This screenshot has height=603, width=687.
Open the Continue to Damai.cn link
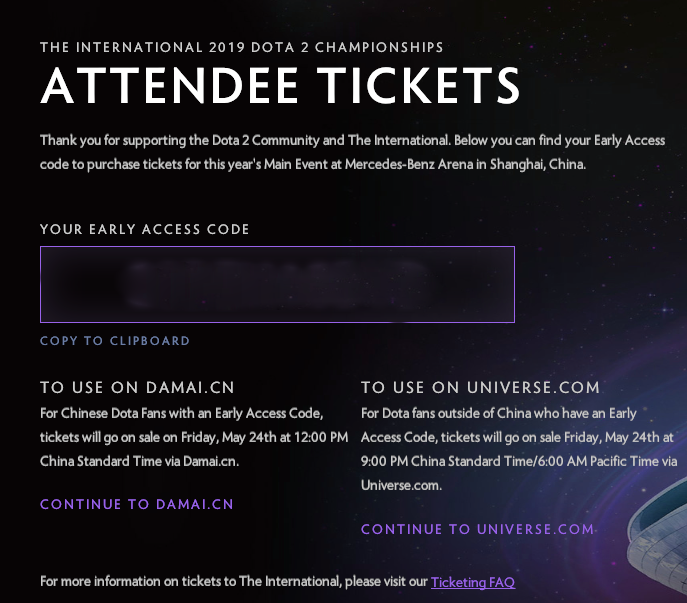click(137, 504)
